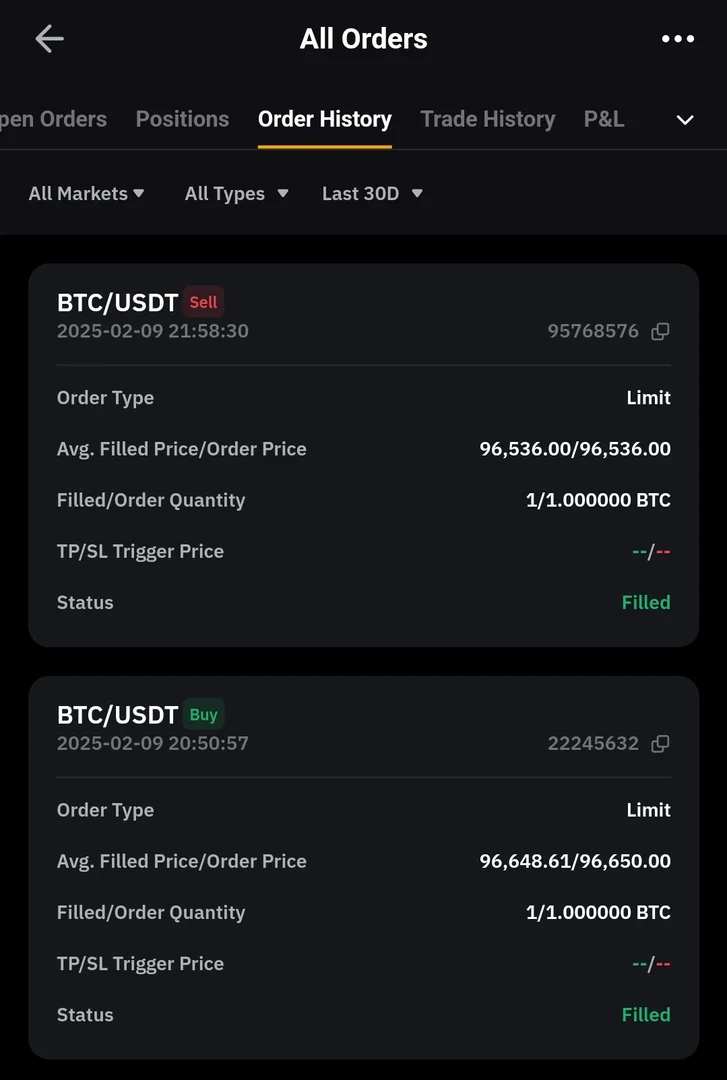
Task: Copy order ID 22245632
Action: coord(660,744)
